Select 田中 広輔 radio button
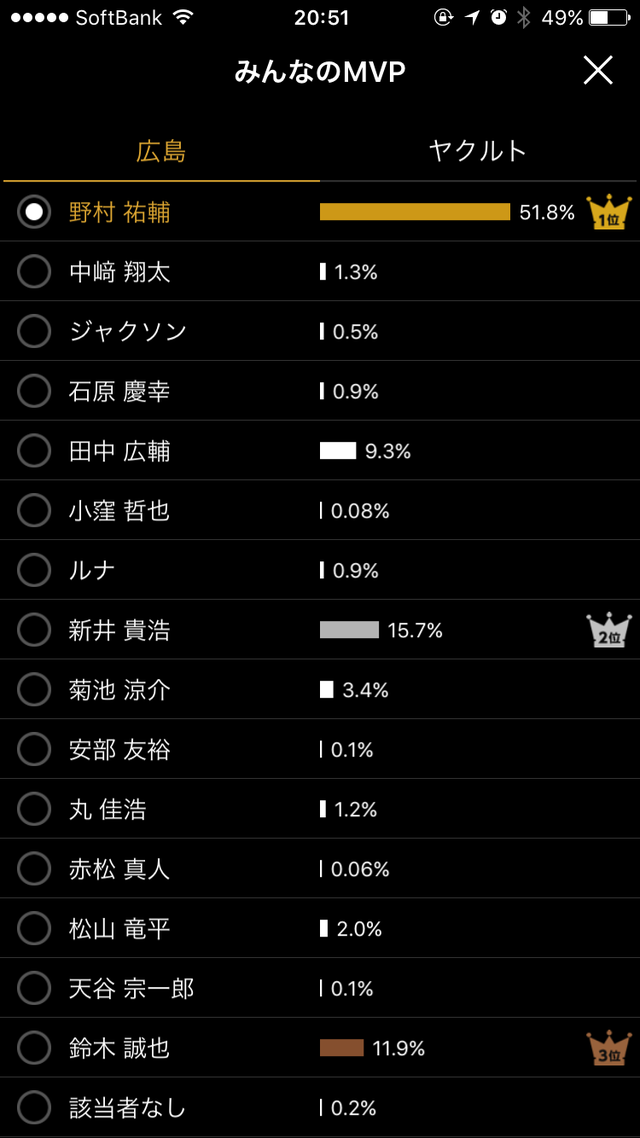Viewport: 640px width, 1138px height. (x=34, y=451)
